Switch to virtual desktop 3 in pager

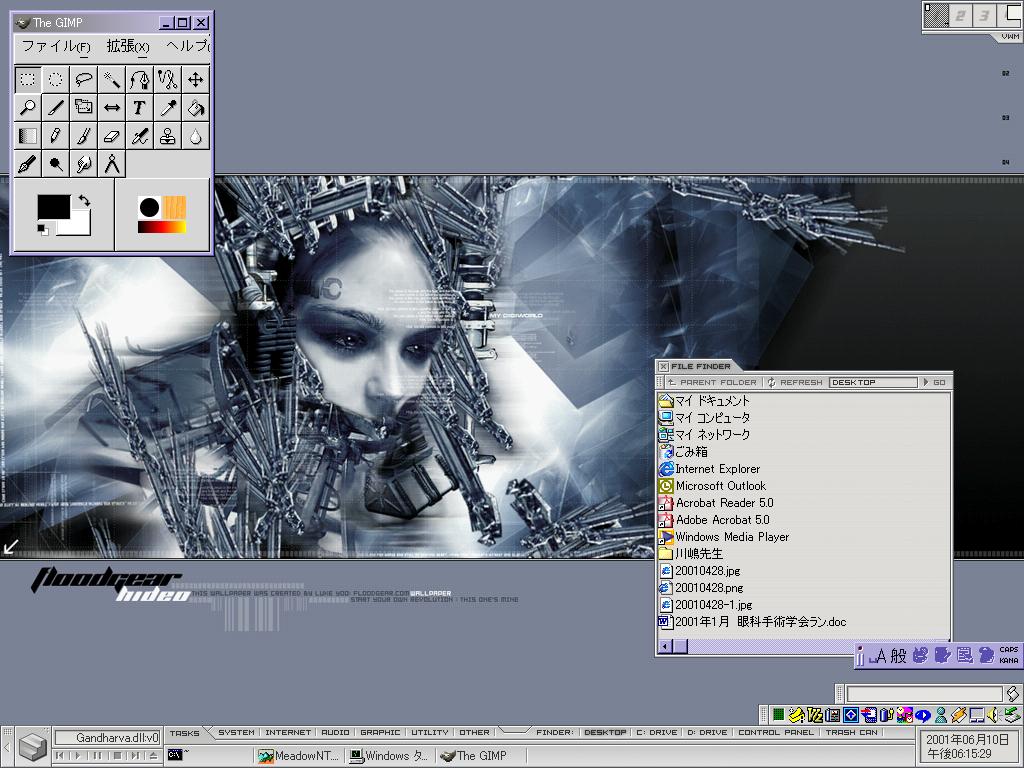(984, 16)
